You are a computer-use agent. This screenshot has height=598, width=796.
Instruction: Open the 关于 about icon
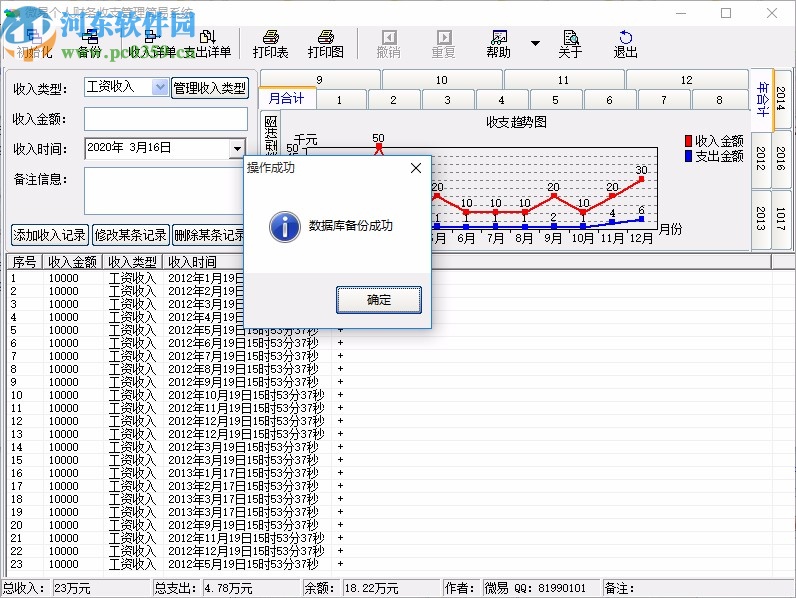pyautogui.click(x=571, y=44)
